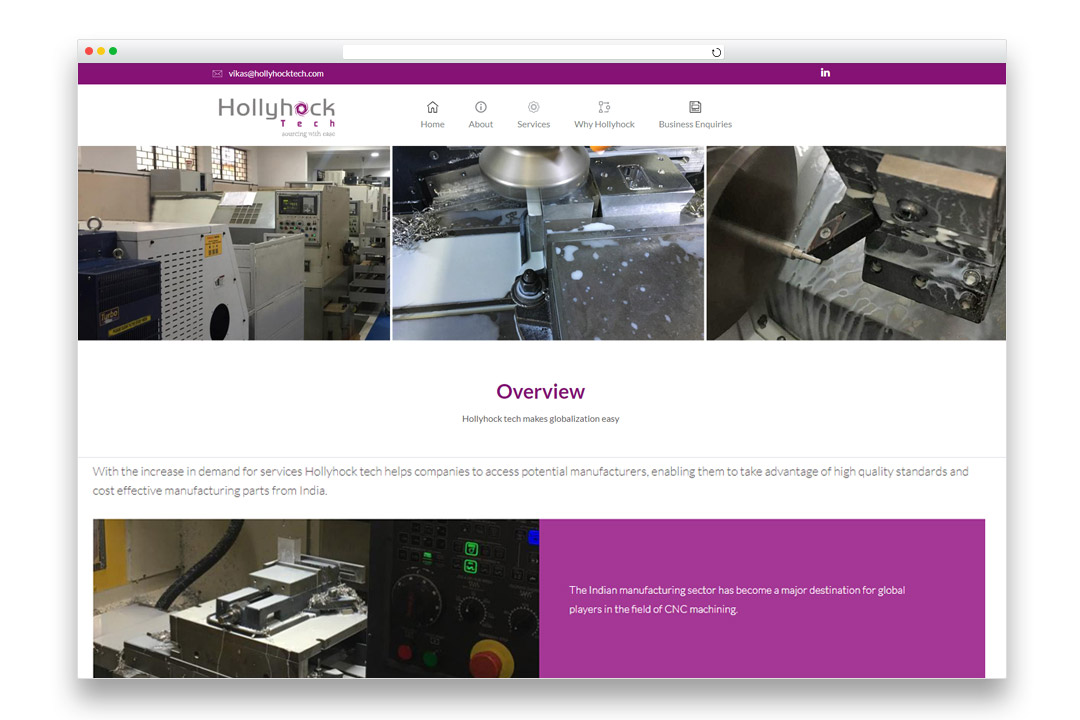This screenshot has height=720, width=1080.
Task: Click the About info icon
Action: (481, 107)
